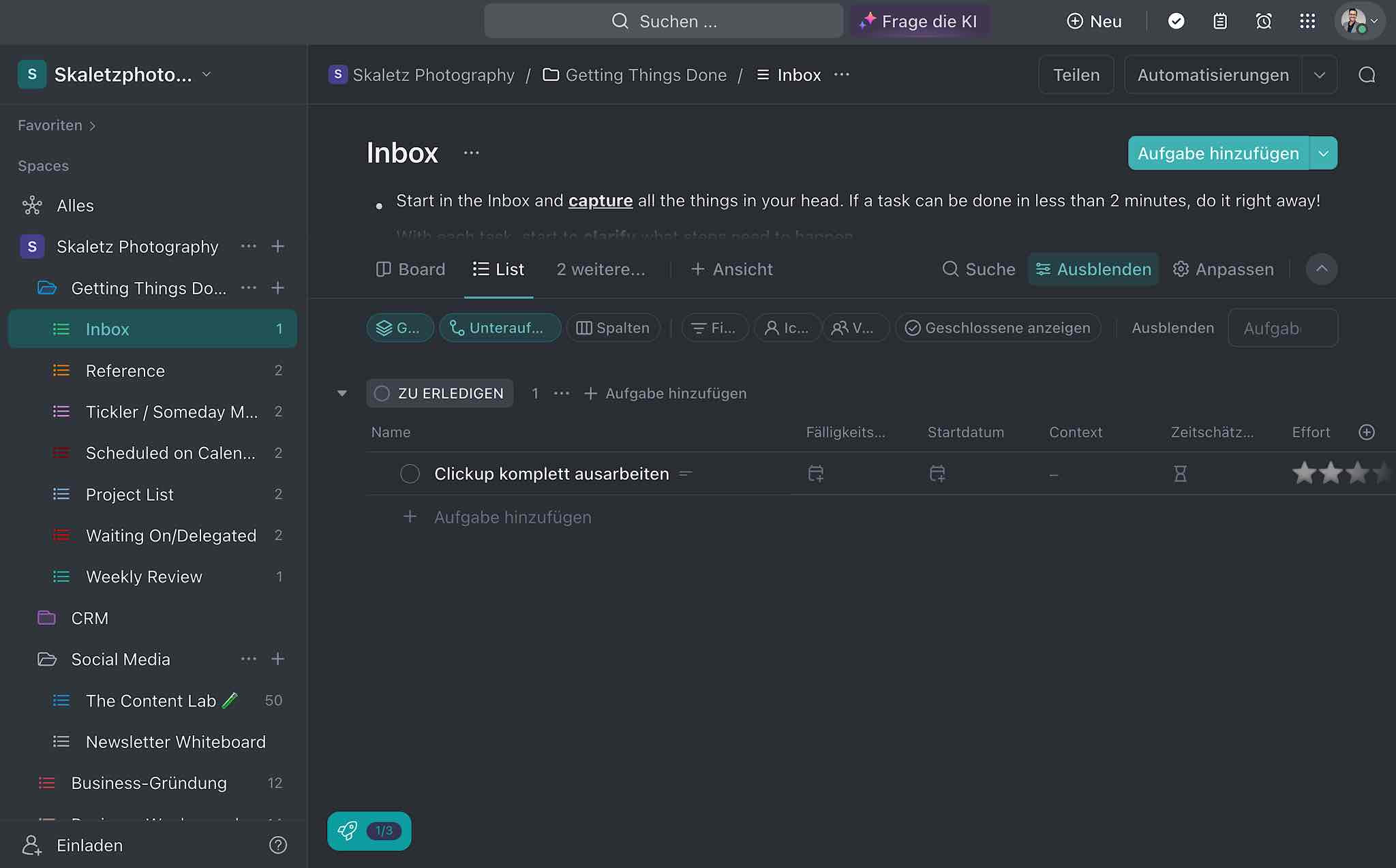Click the rocket onboarding progress button
The image size is (1396, 868).
369,831
